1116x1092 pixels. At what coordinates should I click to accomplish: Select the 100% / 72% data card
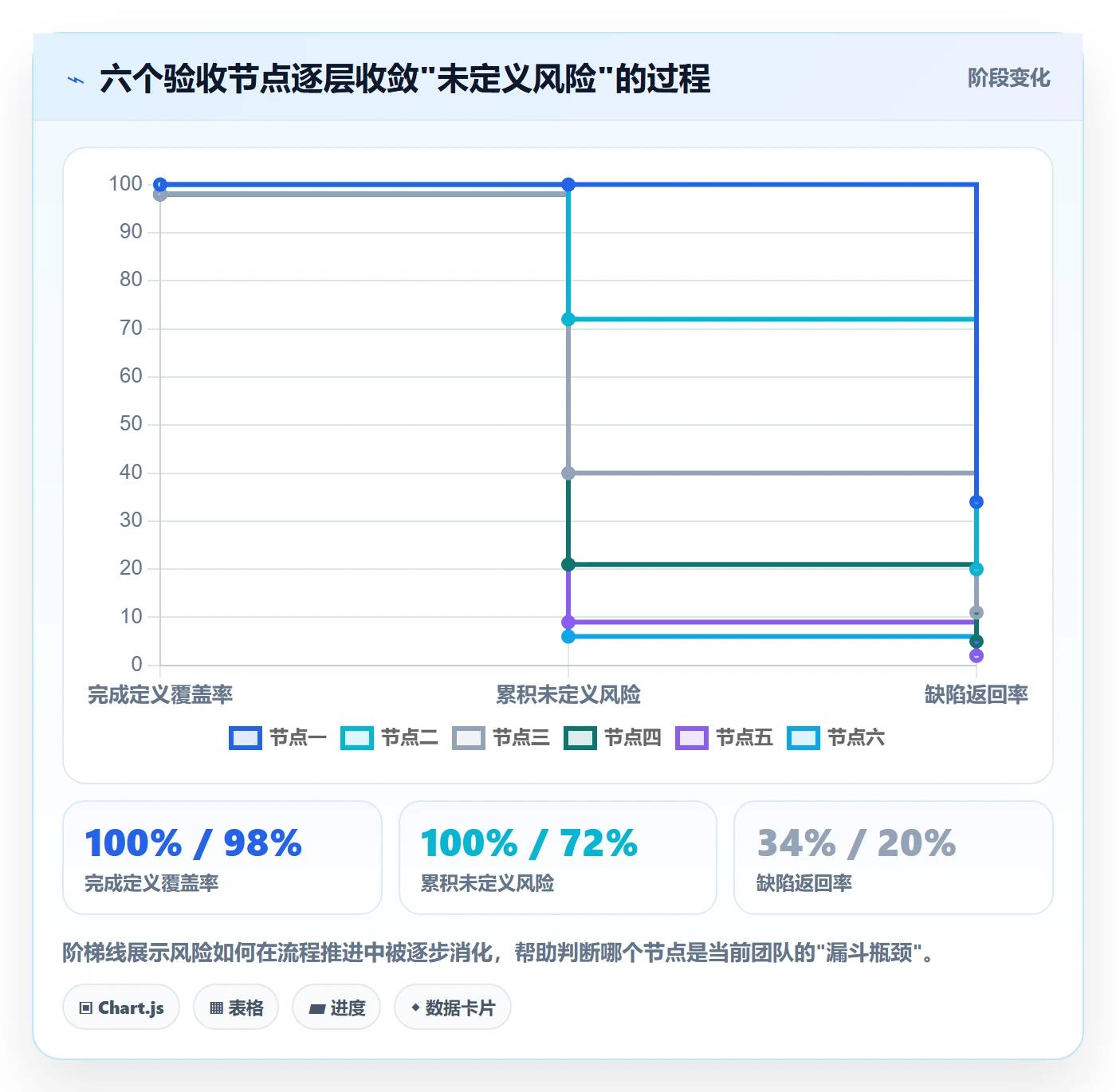click(558, 858)
